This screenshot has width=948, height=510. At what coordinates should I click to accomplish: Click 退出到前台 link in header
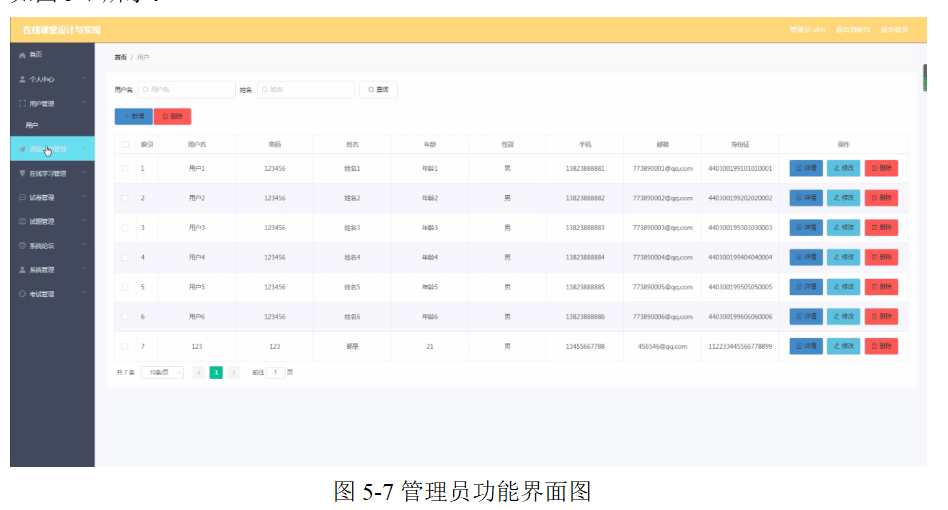point(852,30)
